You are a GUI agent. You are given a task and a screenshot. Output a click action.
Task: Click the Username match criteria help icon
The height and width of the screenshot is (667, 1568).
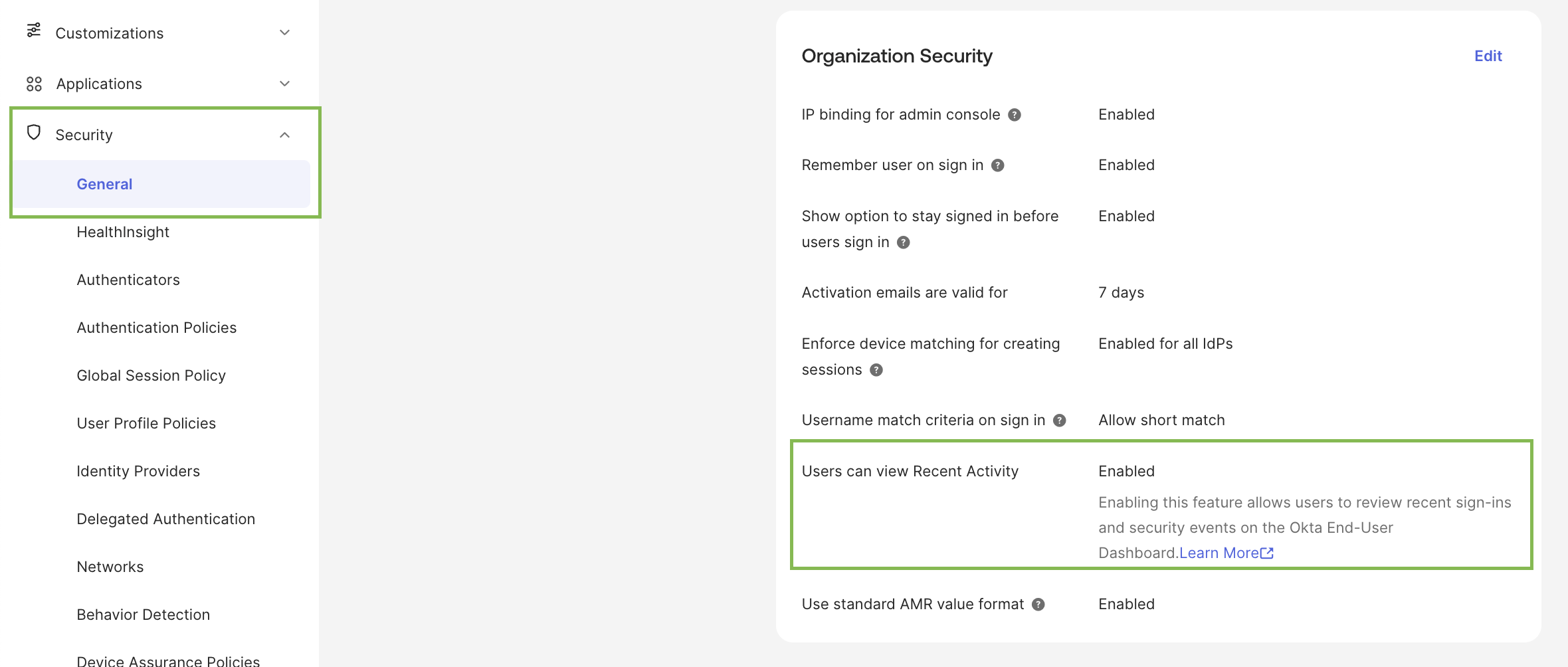(x=1059, y=420)
